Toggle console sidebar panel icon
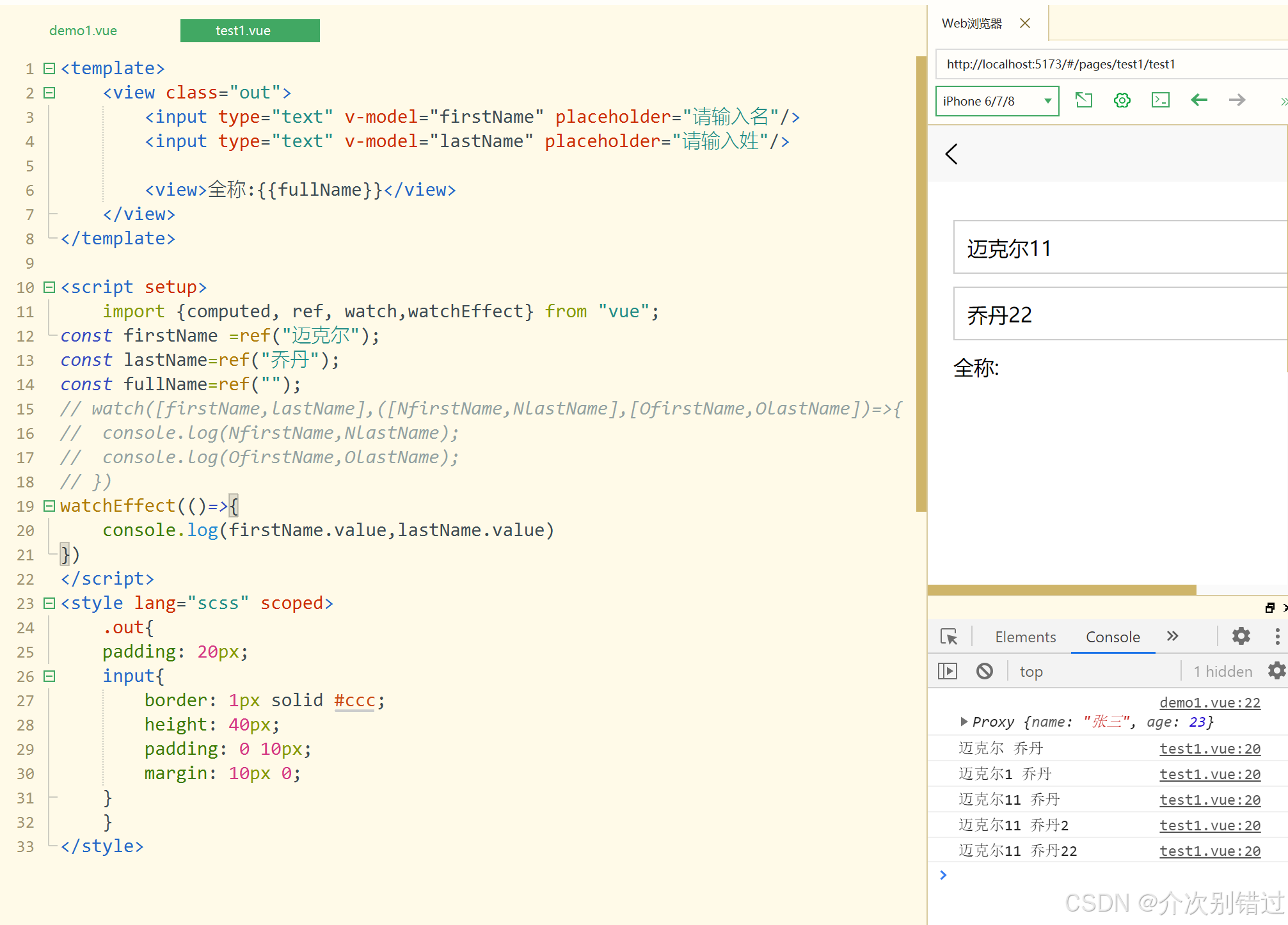 click(x=948, y=671)
